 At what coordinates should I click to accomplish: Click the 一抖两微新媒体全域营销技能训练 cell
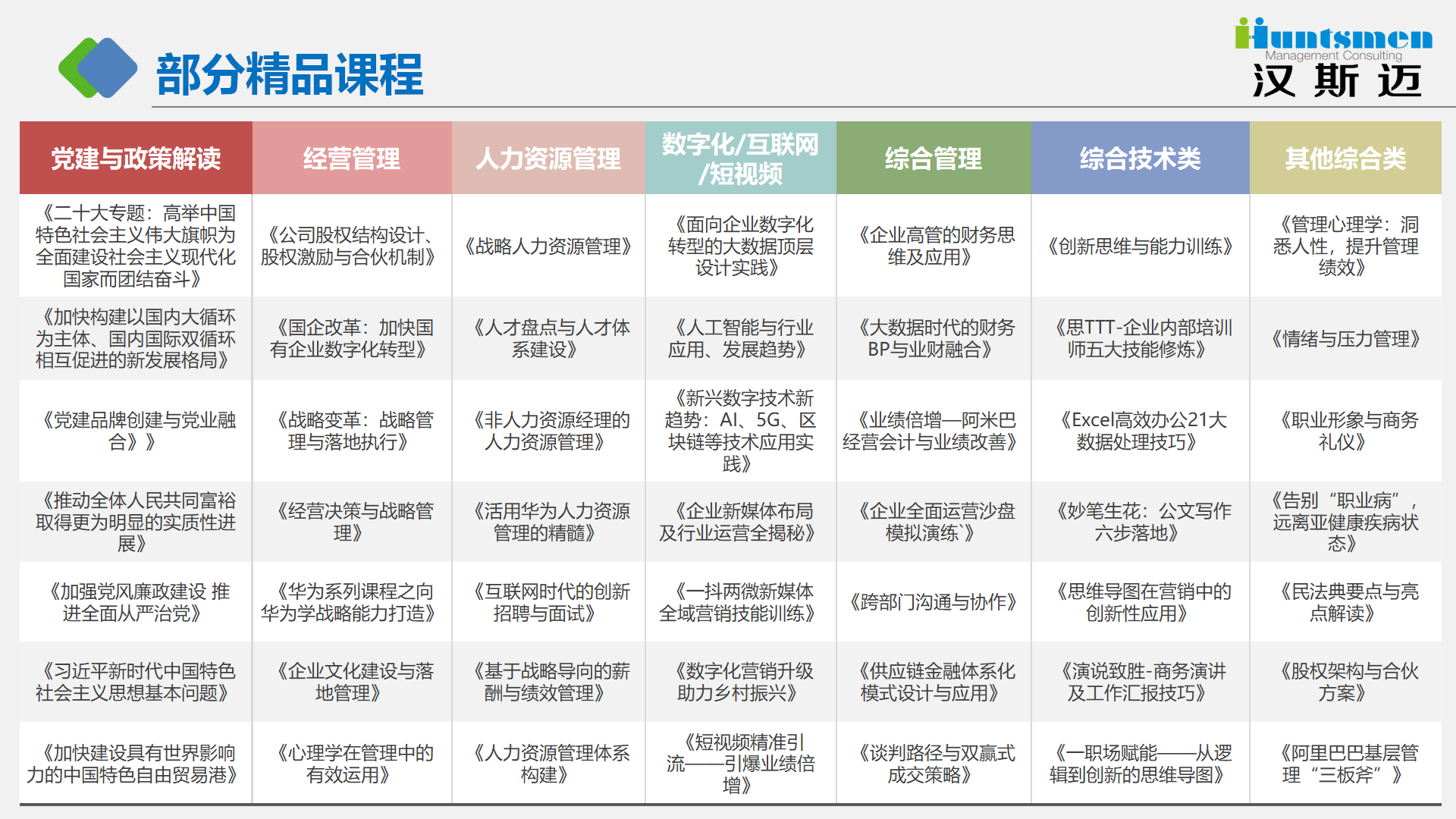[x=741, y=602]
